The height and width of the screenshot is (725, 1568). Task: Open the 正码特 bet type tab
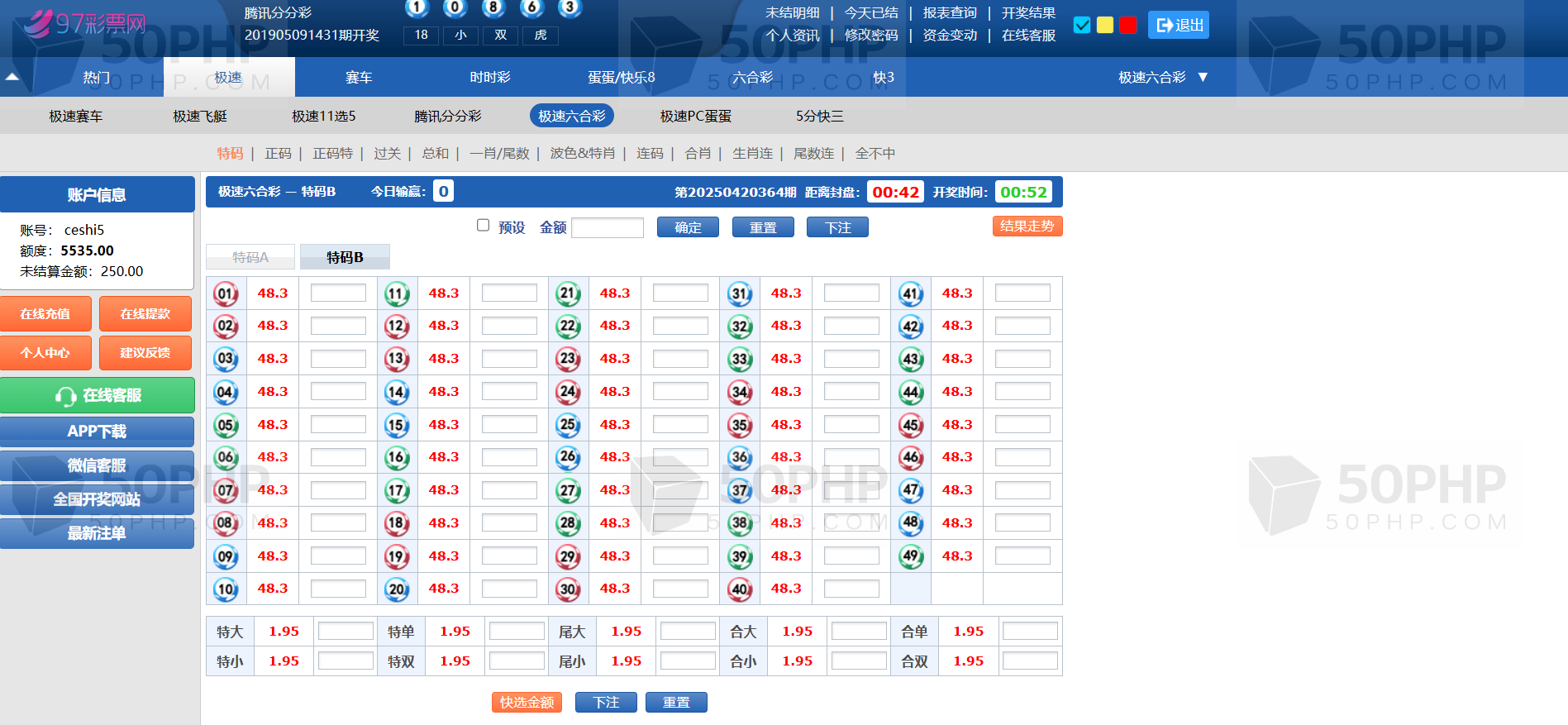(x=332, y=153)
